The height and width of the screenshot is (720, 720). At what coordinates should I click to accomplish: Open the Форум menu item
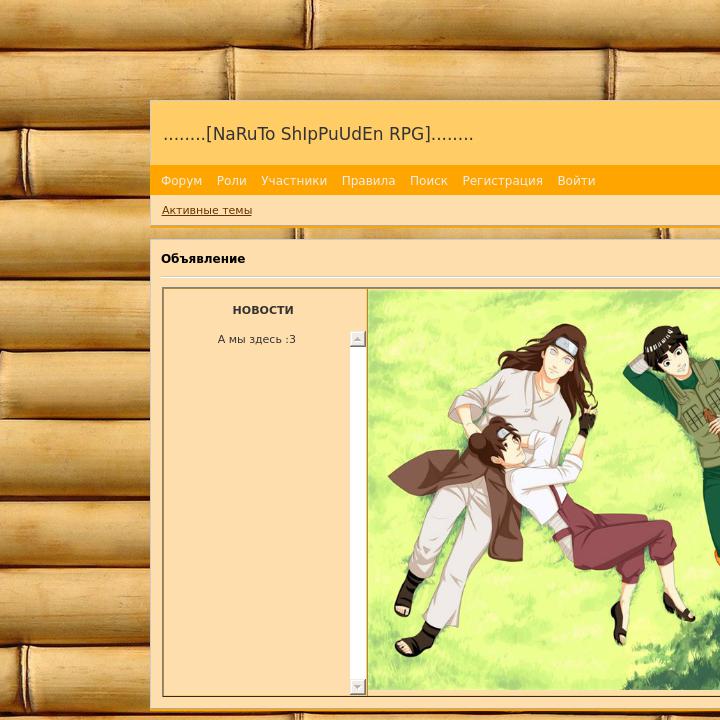pyautogui.click(x=181, y=180)
